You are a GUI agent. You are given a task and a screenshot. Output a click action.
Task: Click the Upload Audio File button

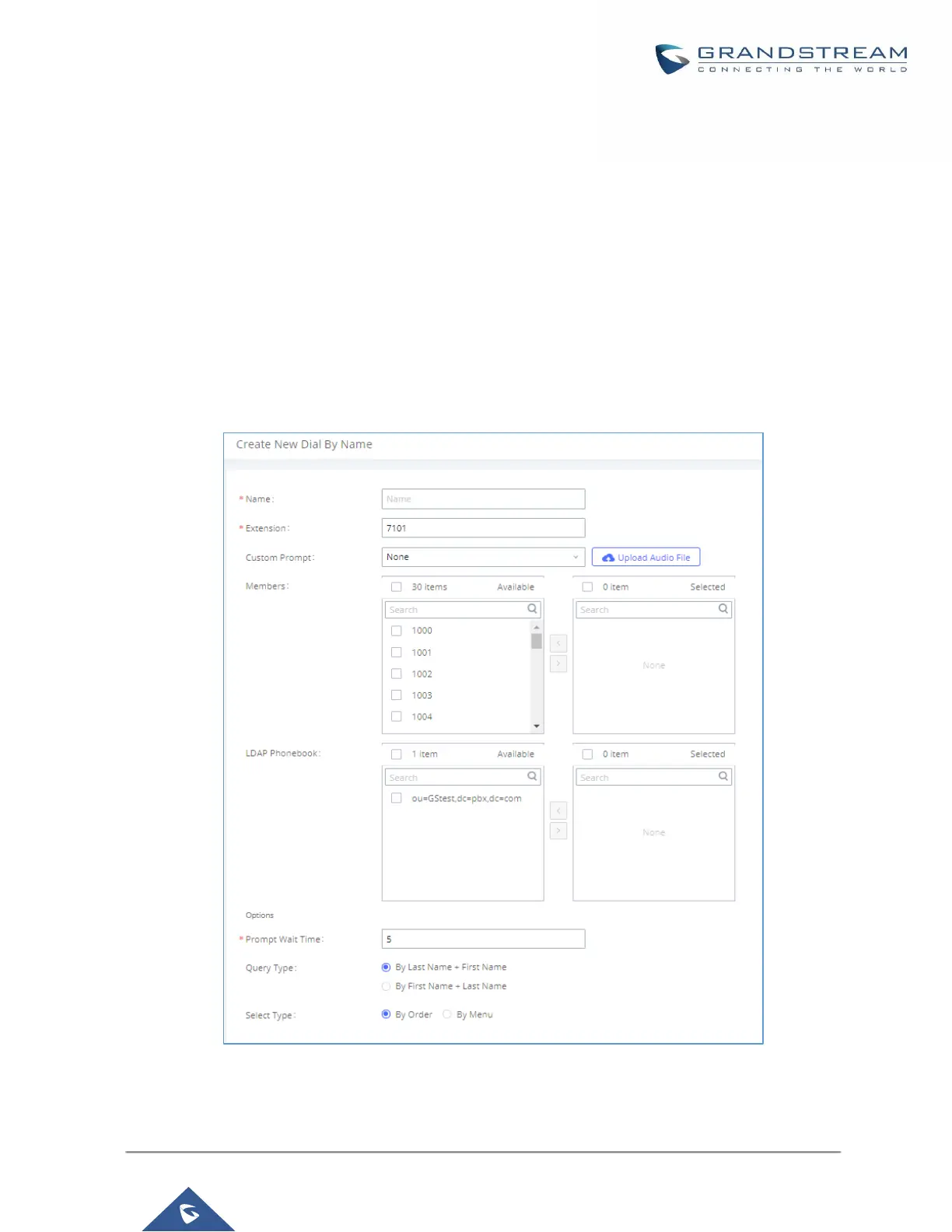[646, 557]
